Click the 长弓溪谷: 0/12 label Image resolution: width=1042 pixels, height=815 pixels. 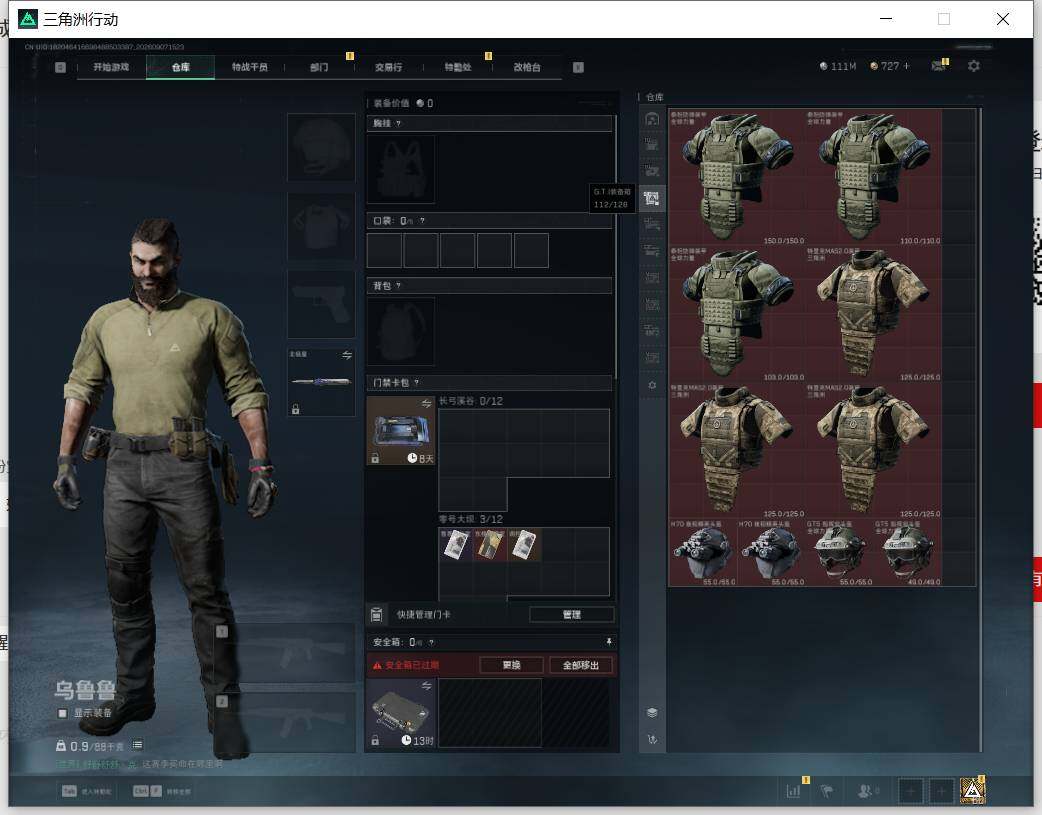click(471, 402)
